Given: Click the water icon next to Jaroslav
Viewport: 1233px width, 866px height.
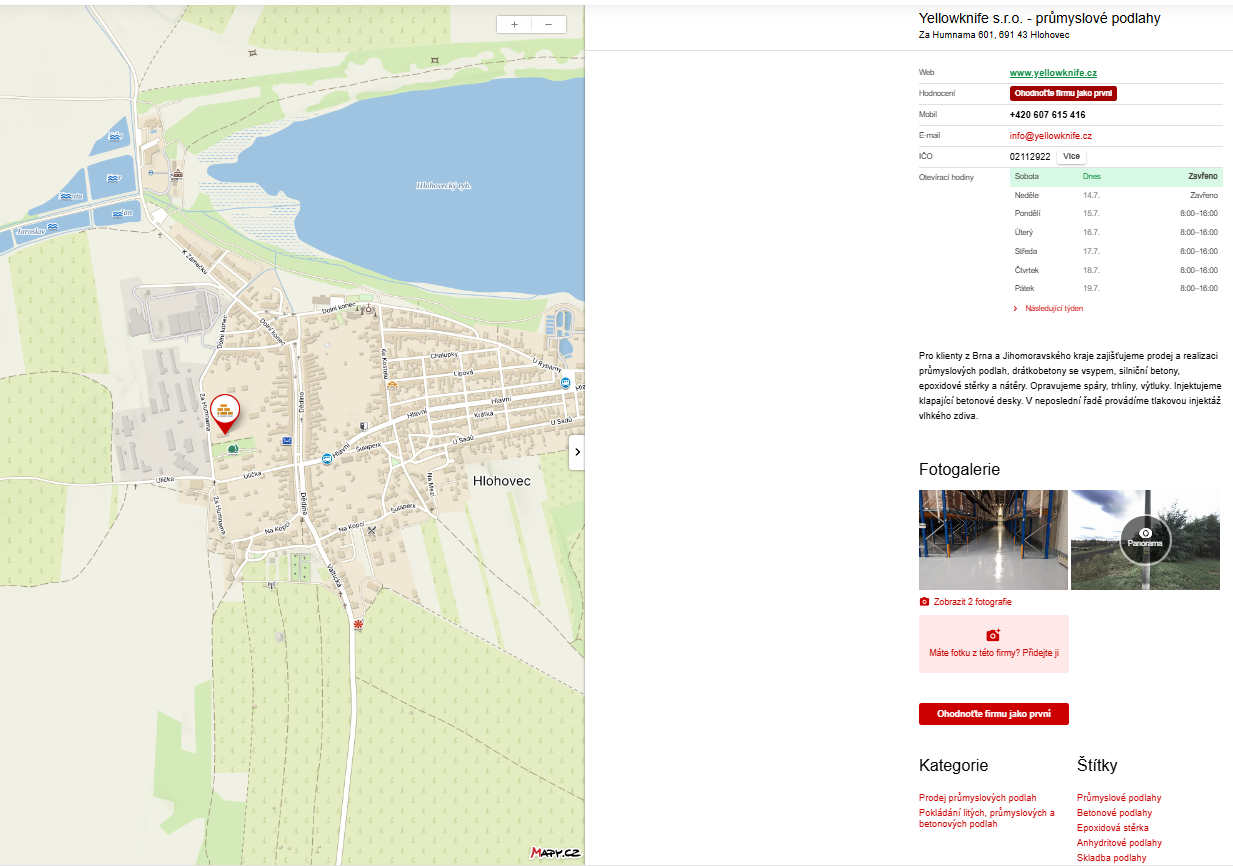Looking at the screenshot, I should click(x=52, y=227).
